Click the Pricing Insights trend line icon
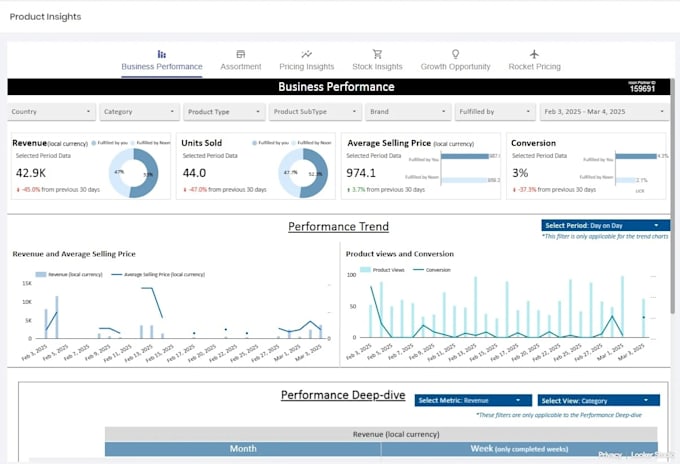This screenshot has height=464, width=680. click(x=307, y=54)
